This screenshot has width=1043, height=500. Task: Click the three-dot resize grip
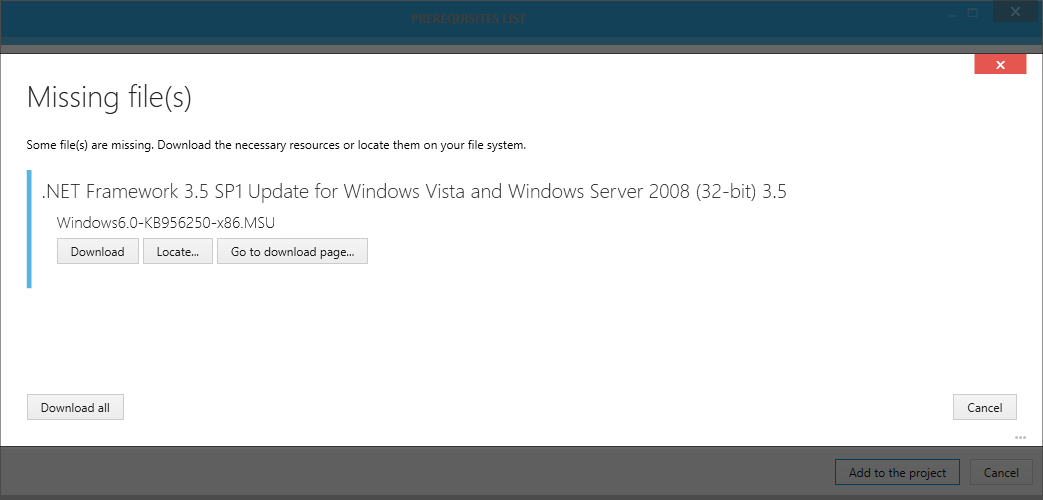(1020, 437)
